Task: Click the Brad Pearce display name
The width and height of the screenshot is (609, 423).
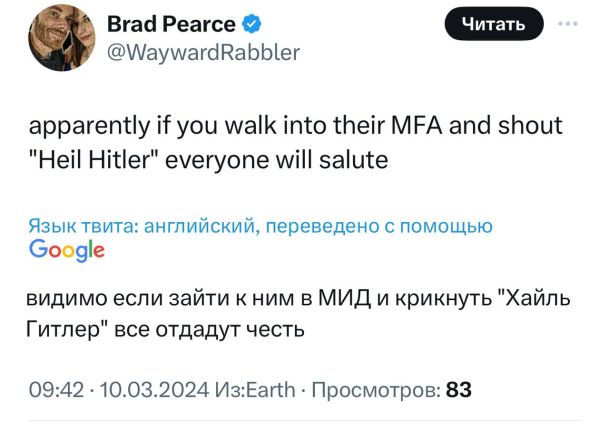Action: point(171,23)
